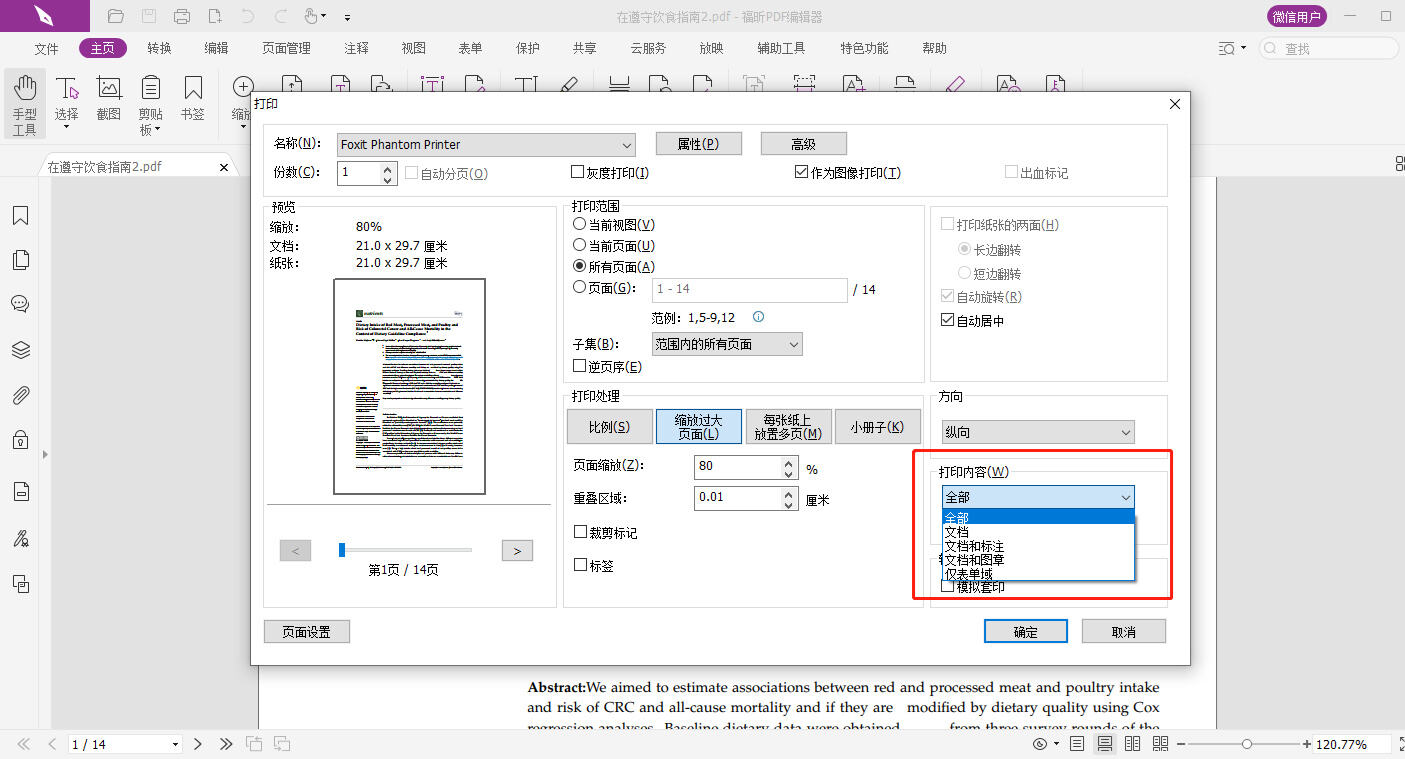
Task: Enable 灰度打印 checkbox
Action: pos(578,172)
